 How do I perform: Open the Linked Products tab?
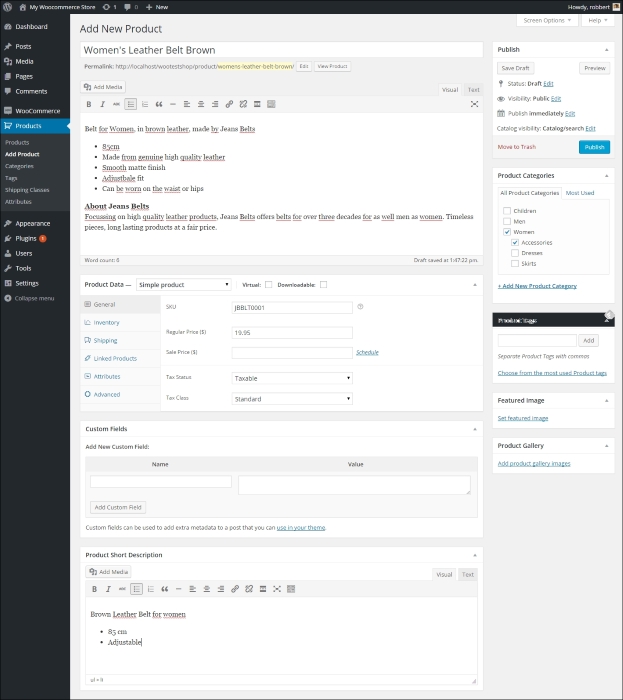click(120, 358)
